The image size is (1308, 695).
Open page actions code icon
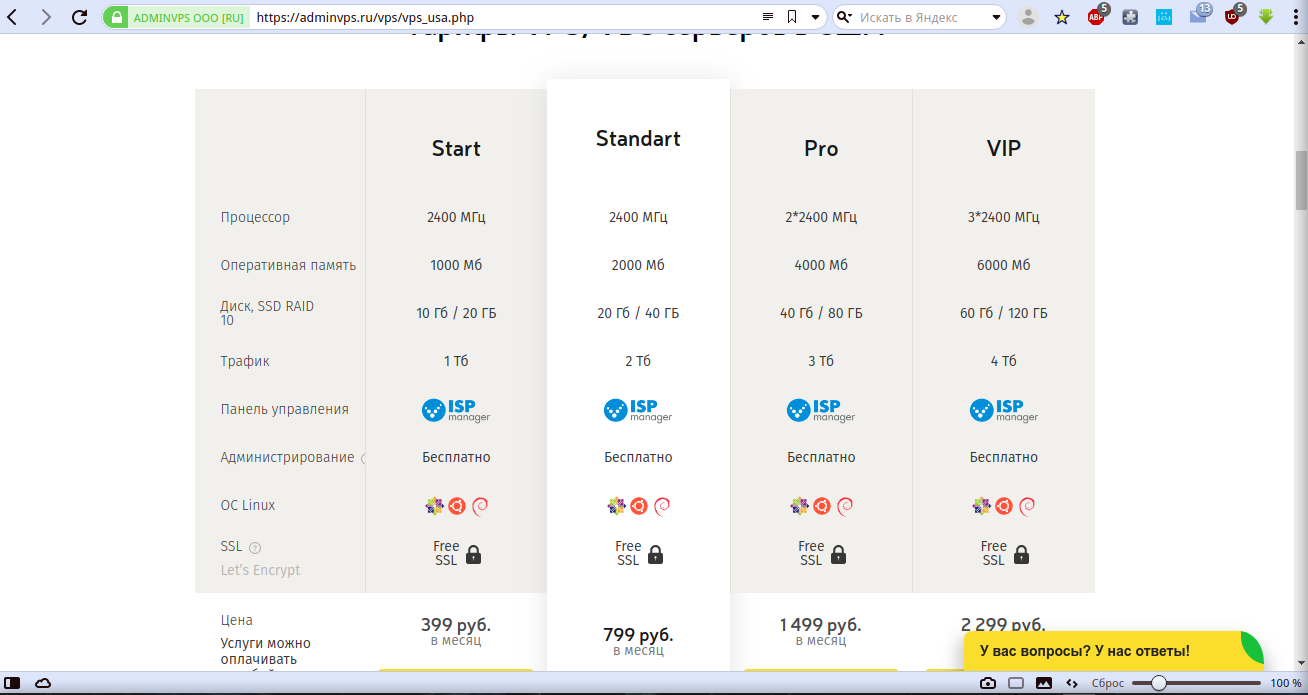tap(1072, 683)
